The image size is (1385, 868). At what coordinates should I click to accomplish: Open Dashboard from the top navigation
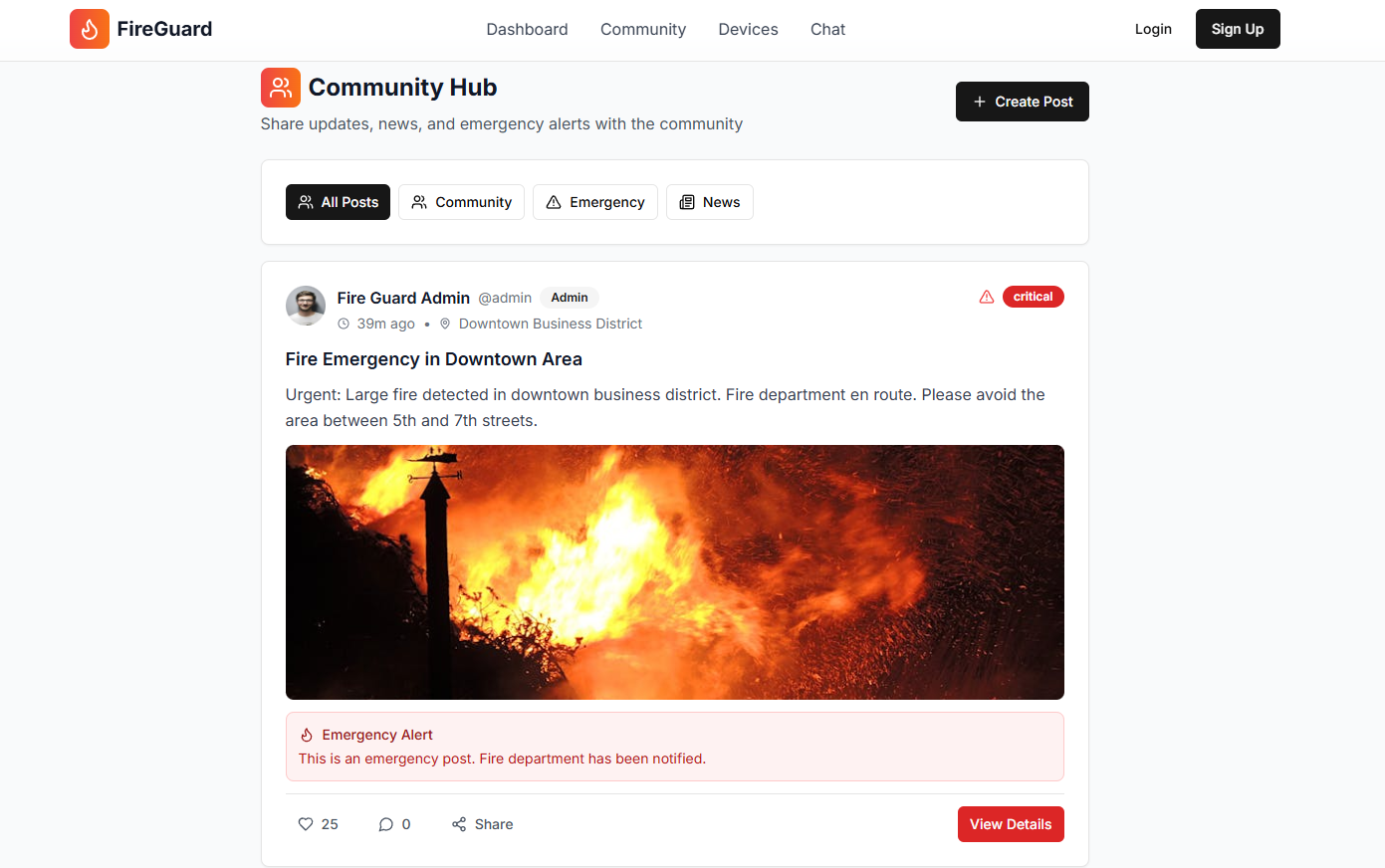[527, 29]
